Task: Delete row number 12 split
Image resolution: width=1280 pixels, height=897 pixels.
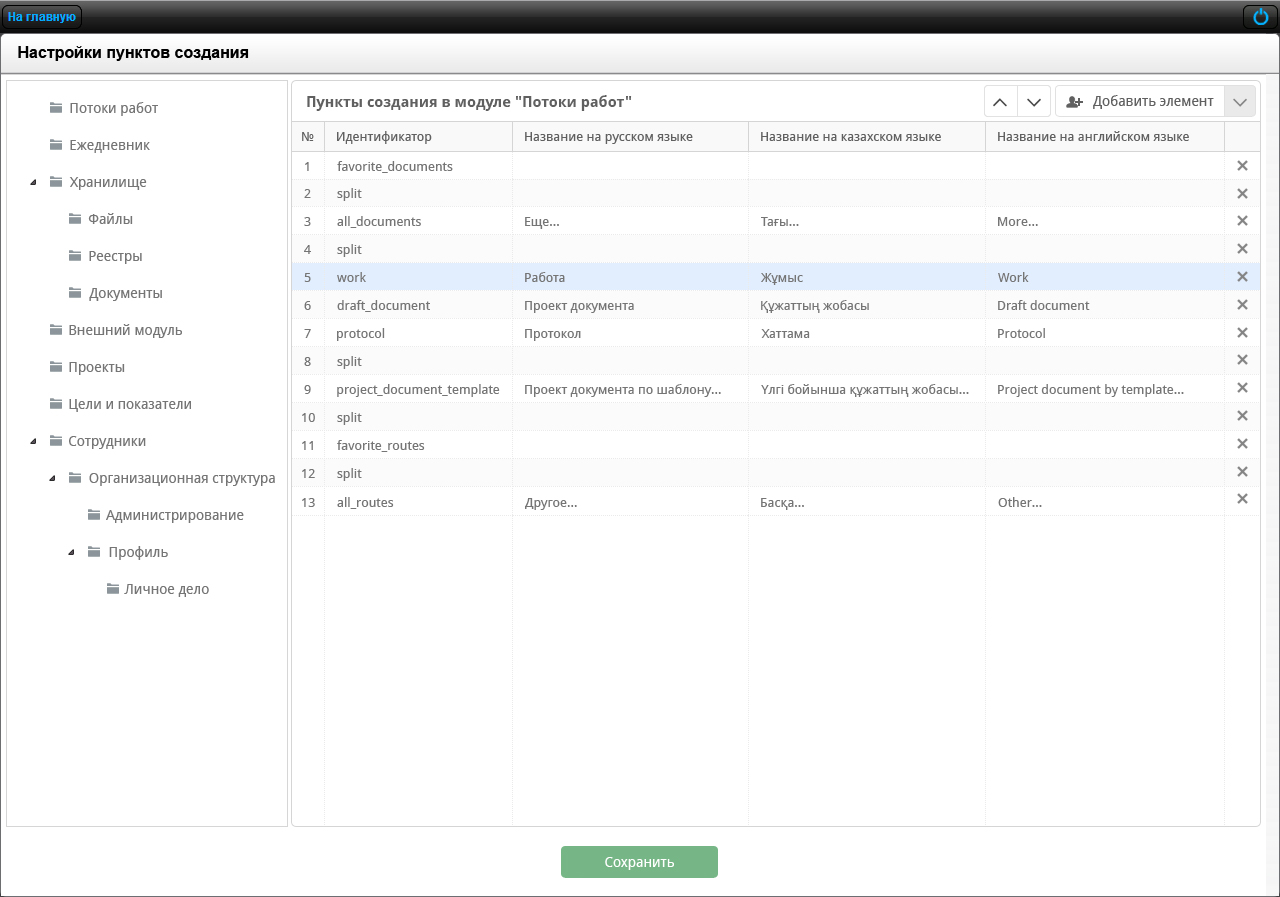Action: point(1242,472)
